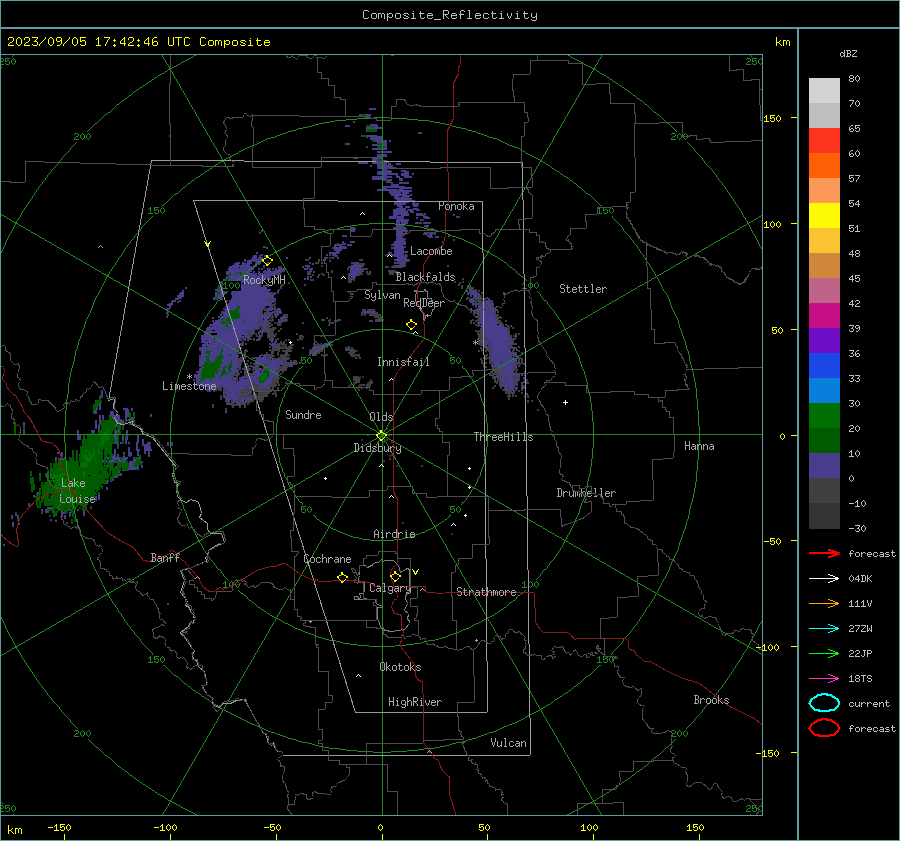The height and width of the screenshot is (841, 900).
Task: Click the Banff town label
Action: [x=165, y=558]
